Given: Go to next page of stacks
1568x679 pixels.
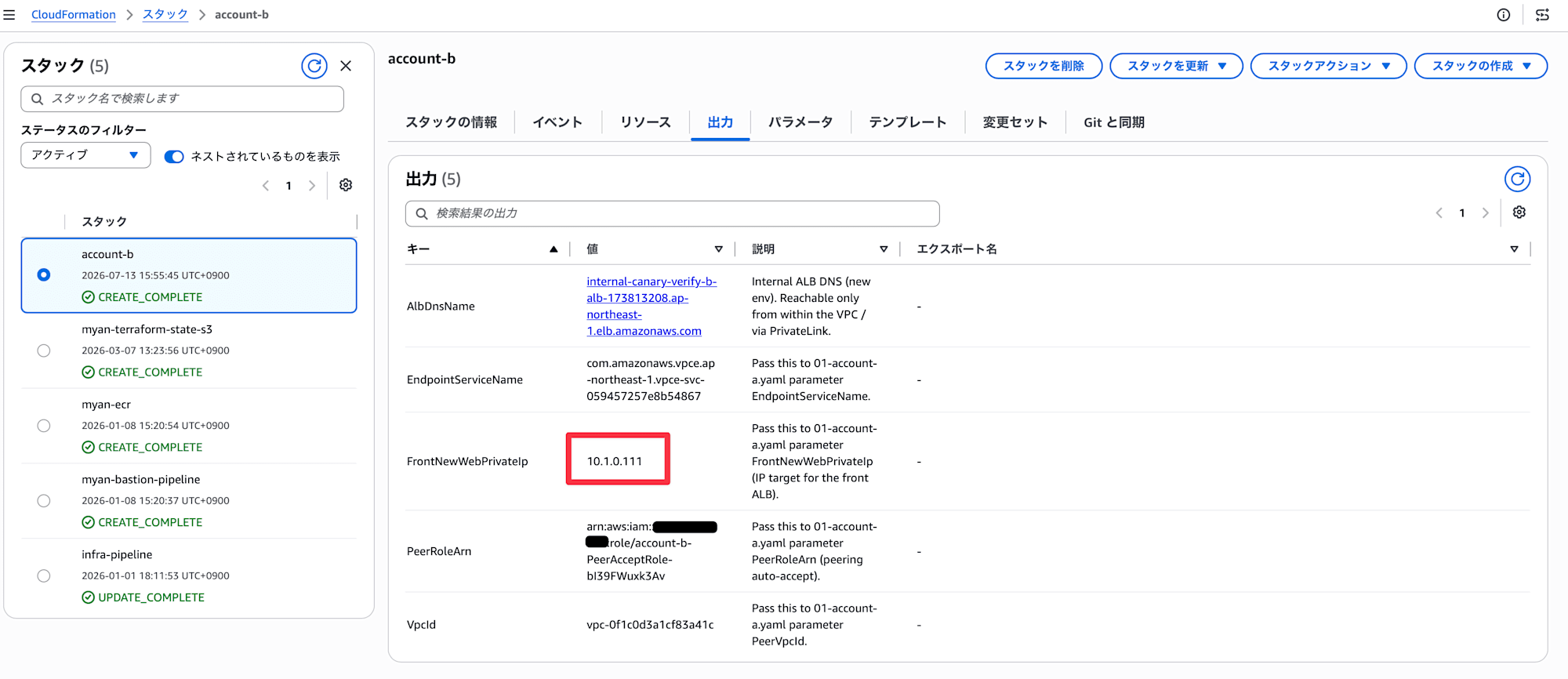Looking at the screenshot, I should click(x=312, y=186).
